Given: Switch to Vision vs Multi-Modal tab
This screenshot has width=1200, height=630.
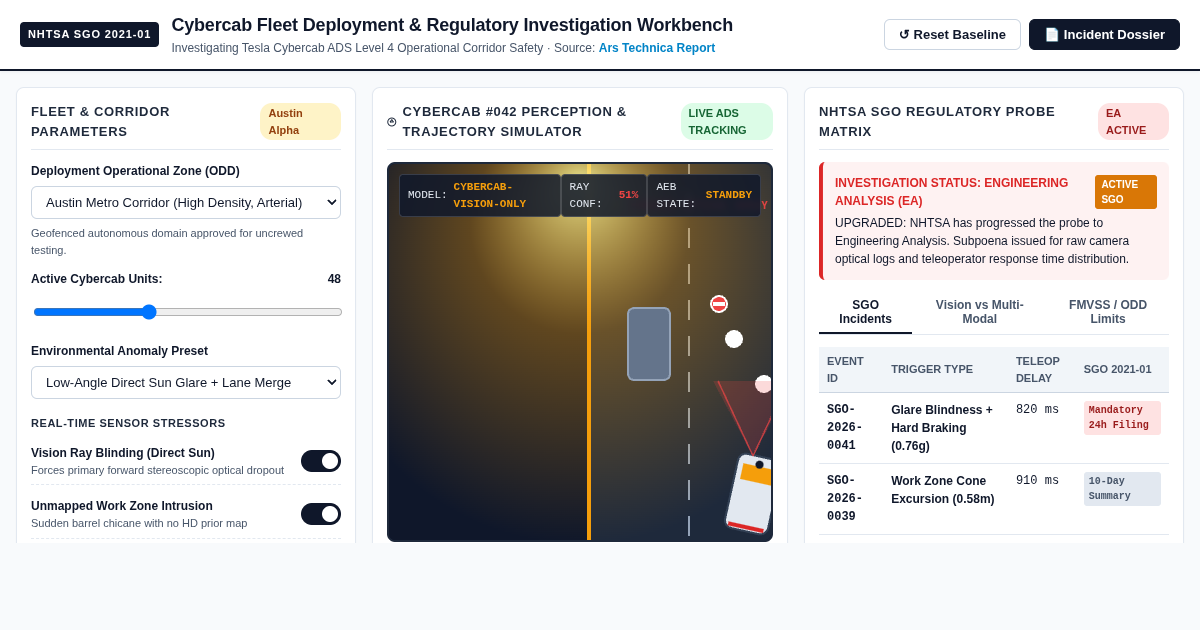Looking at the screenshot, I should tap(979, 312).
